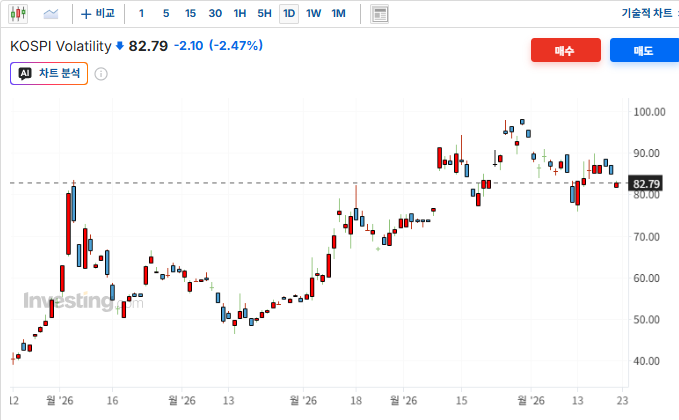
Task: Click the 100.00 price axis label
Action: (649, 112)
